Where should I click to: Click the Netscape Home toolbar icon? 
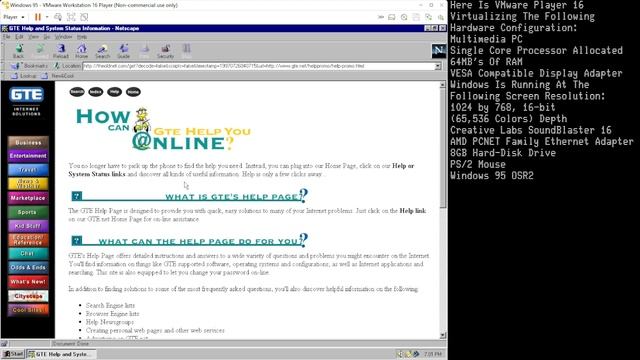(82, 51)
